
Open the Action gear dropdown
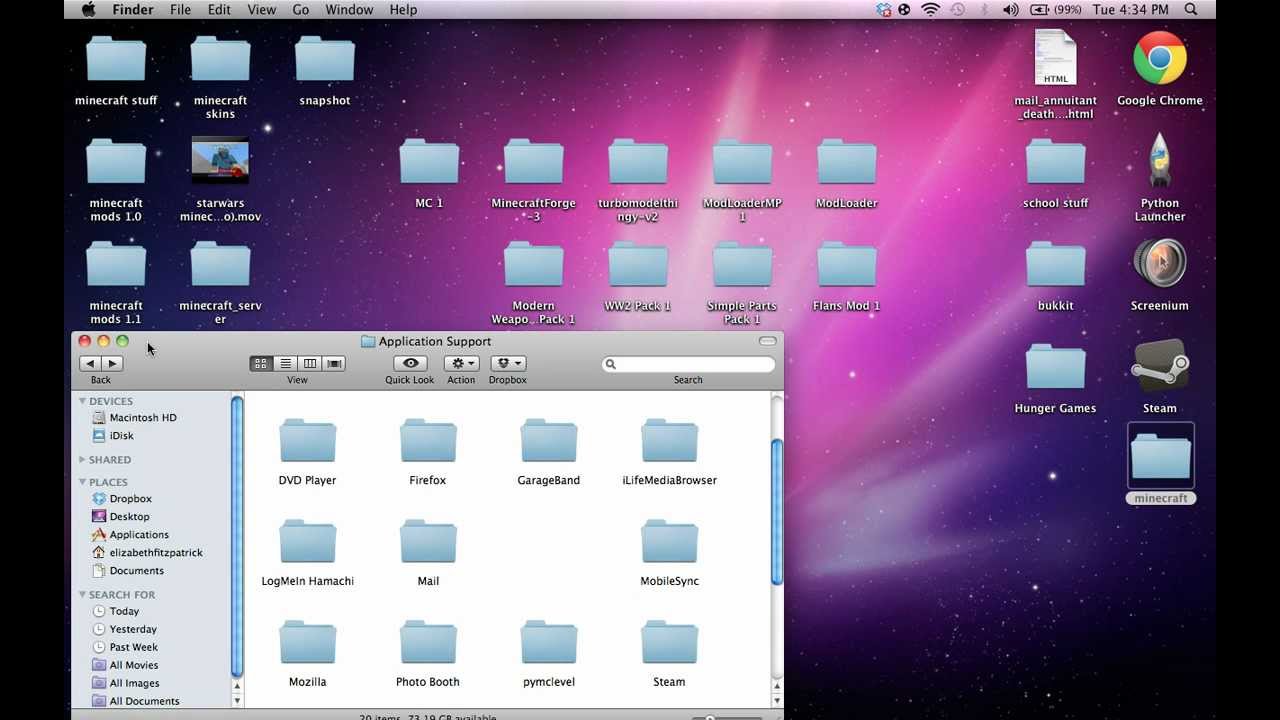pos(461,363)
